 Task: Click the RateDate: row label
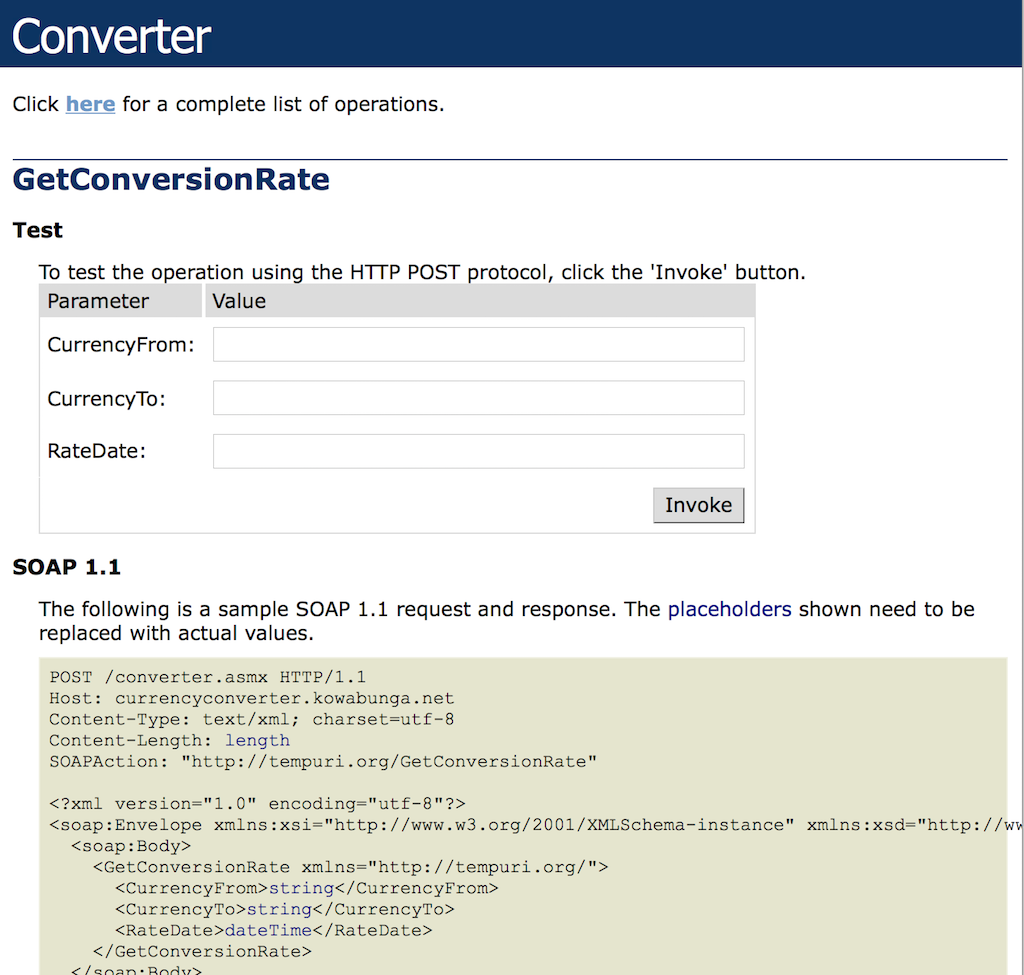pyautogui.click(x=98, y=451)
